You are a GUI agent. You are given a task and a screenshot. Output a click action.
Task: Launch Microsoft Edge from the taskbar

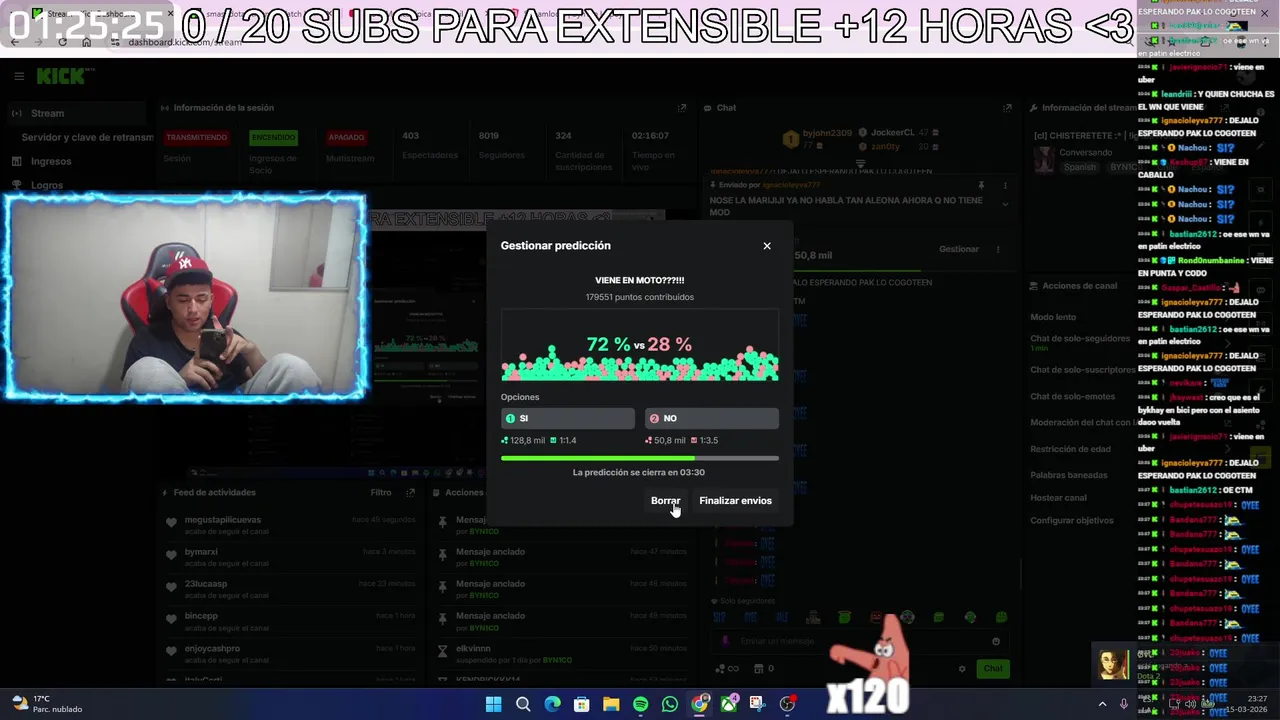[x=552, y=704]
